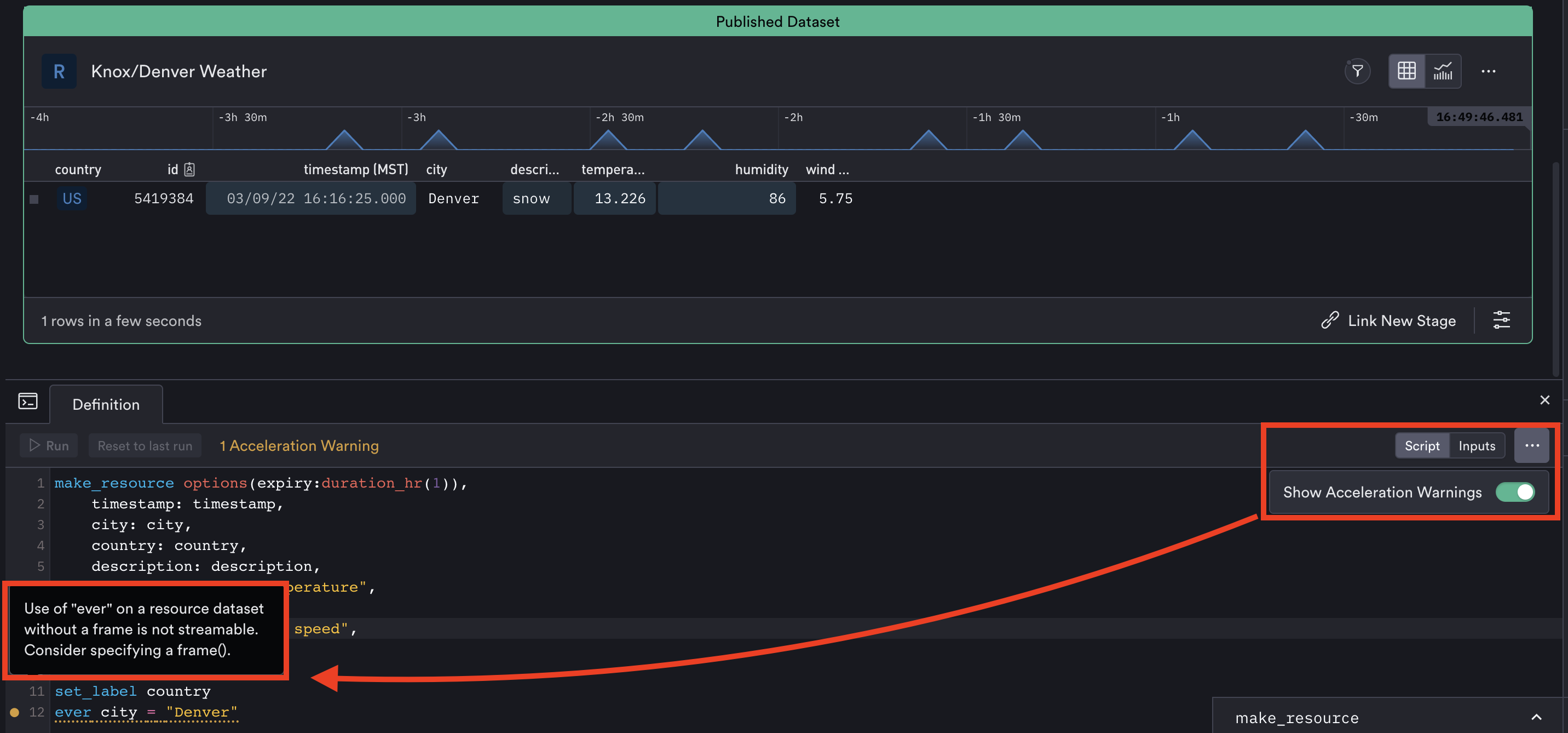Click the wind ... column header
The height and width of the screenshot is (733, 1568).
tap(827, 169)
